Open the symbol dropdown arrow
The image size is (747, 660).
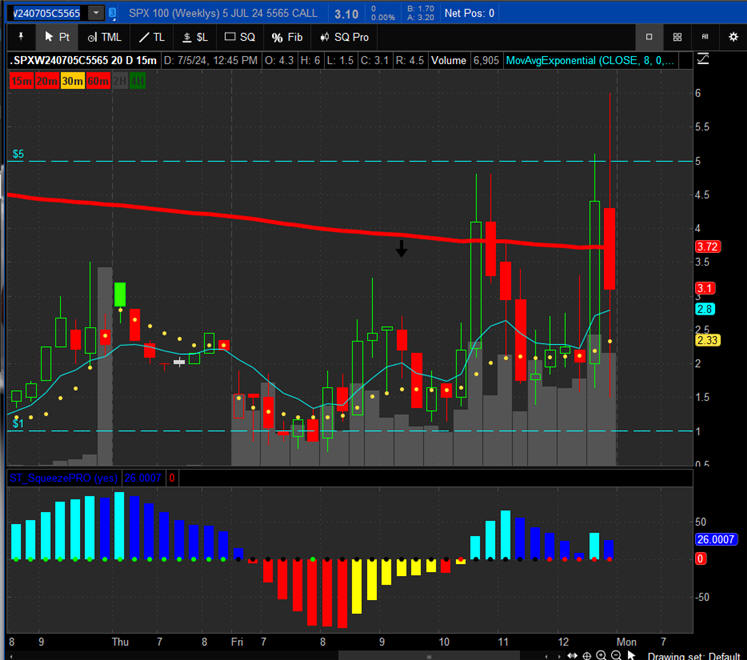95,13
